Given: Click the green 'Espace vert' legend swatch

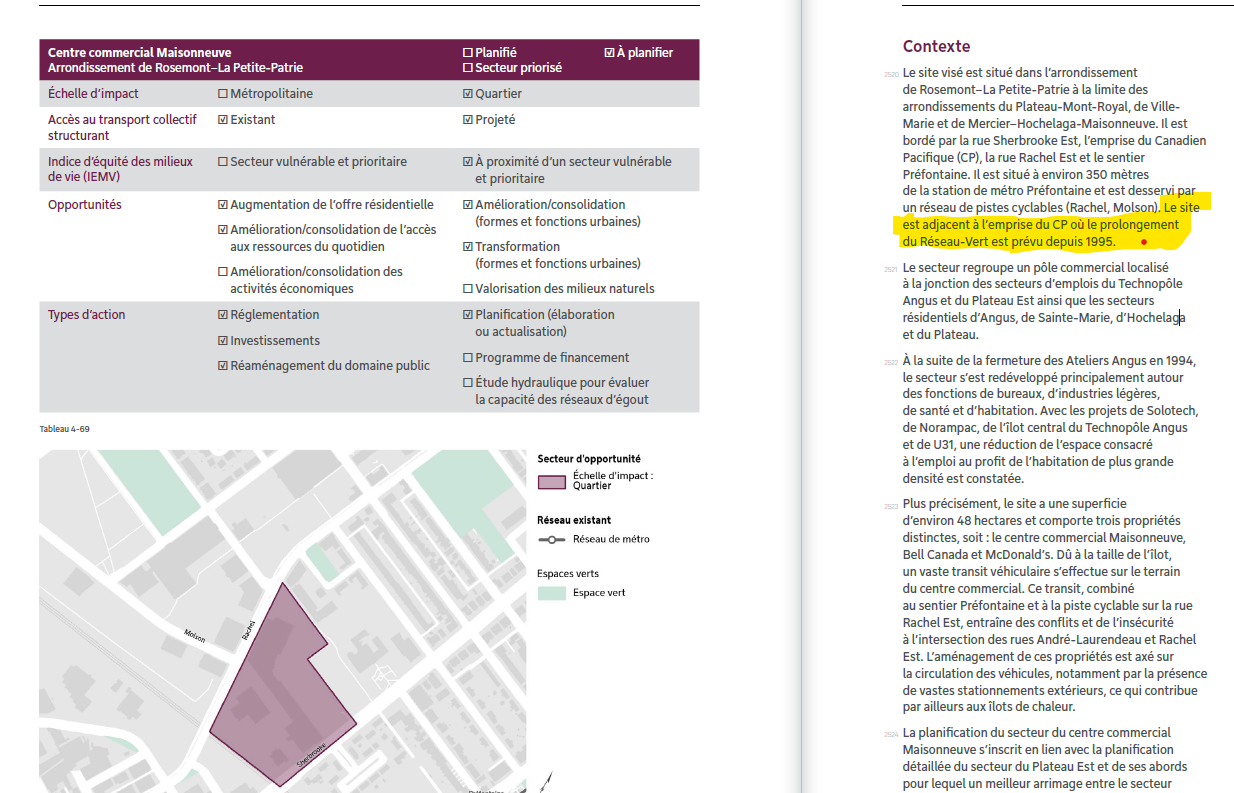Looking at the screenshot, I should (x=551, y=593).
